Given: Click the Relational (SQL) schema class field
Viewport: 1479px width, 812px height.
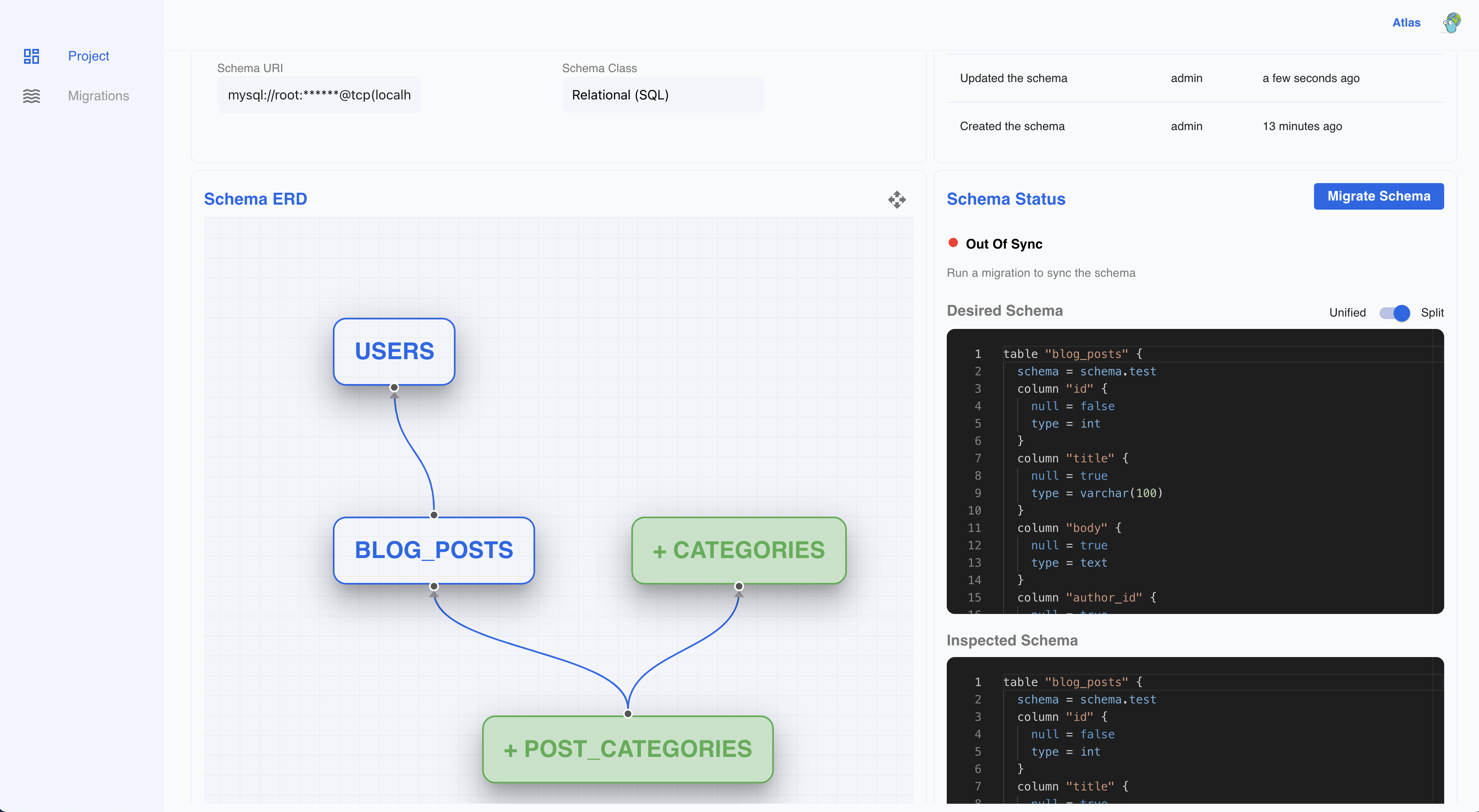Looking at the screenshot, I should 662,95.
